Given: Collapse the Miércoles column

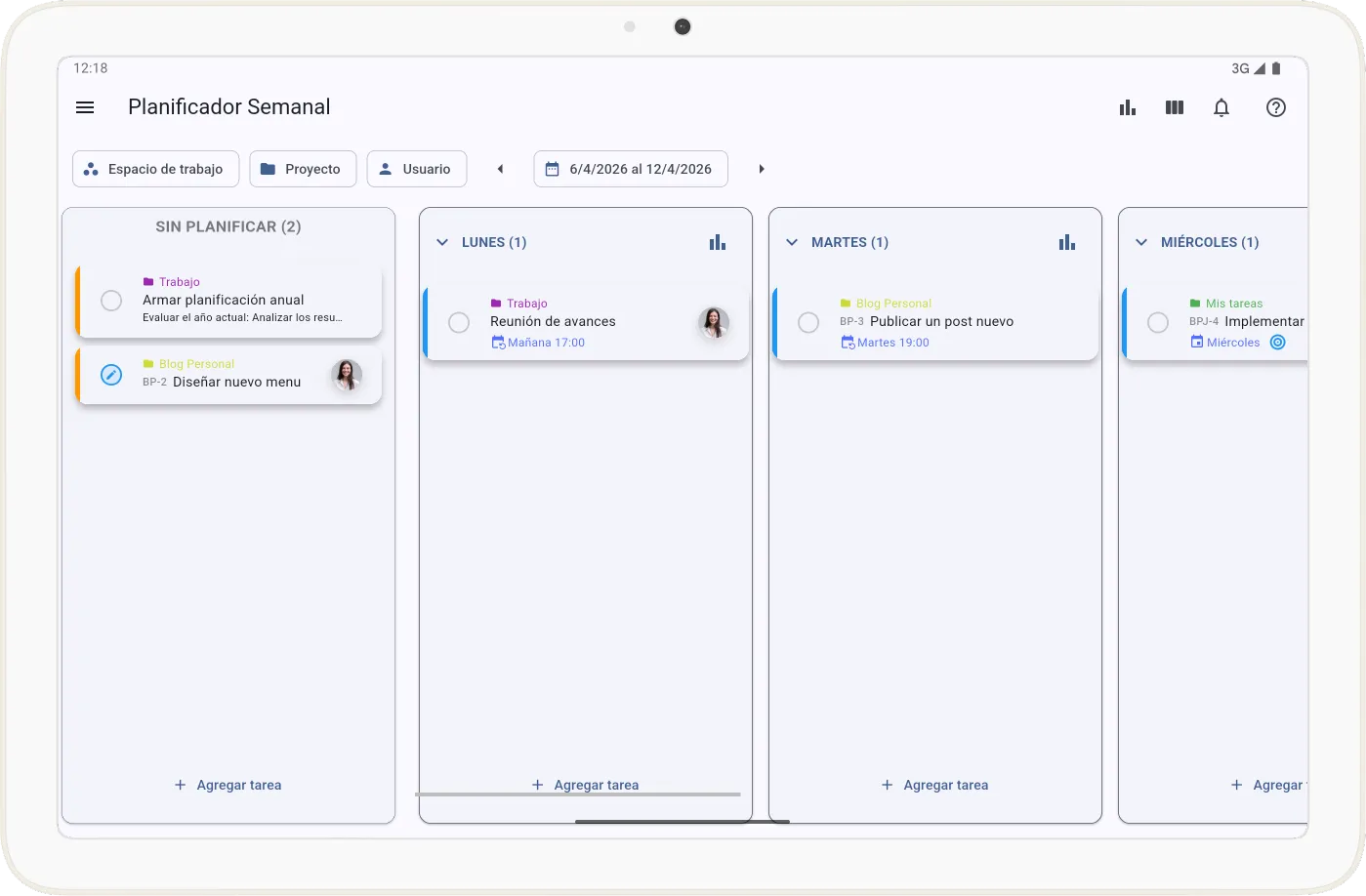Looking at the screenshot, I should (1141, 242).
